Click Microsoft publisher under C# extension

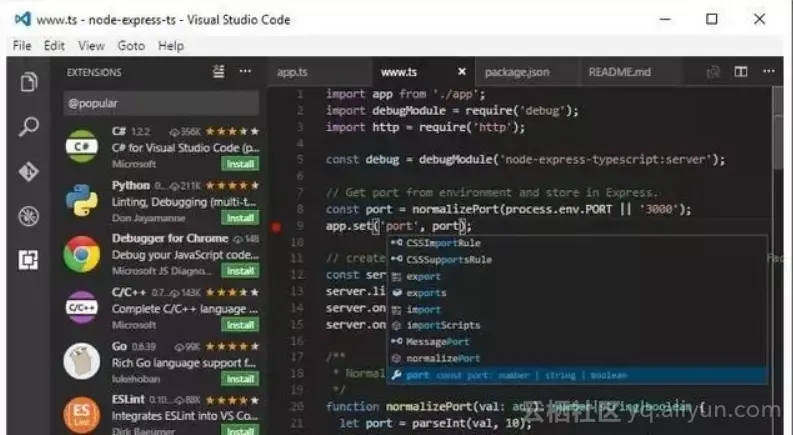(134, 164)
